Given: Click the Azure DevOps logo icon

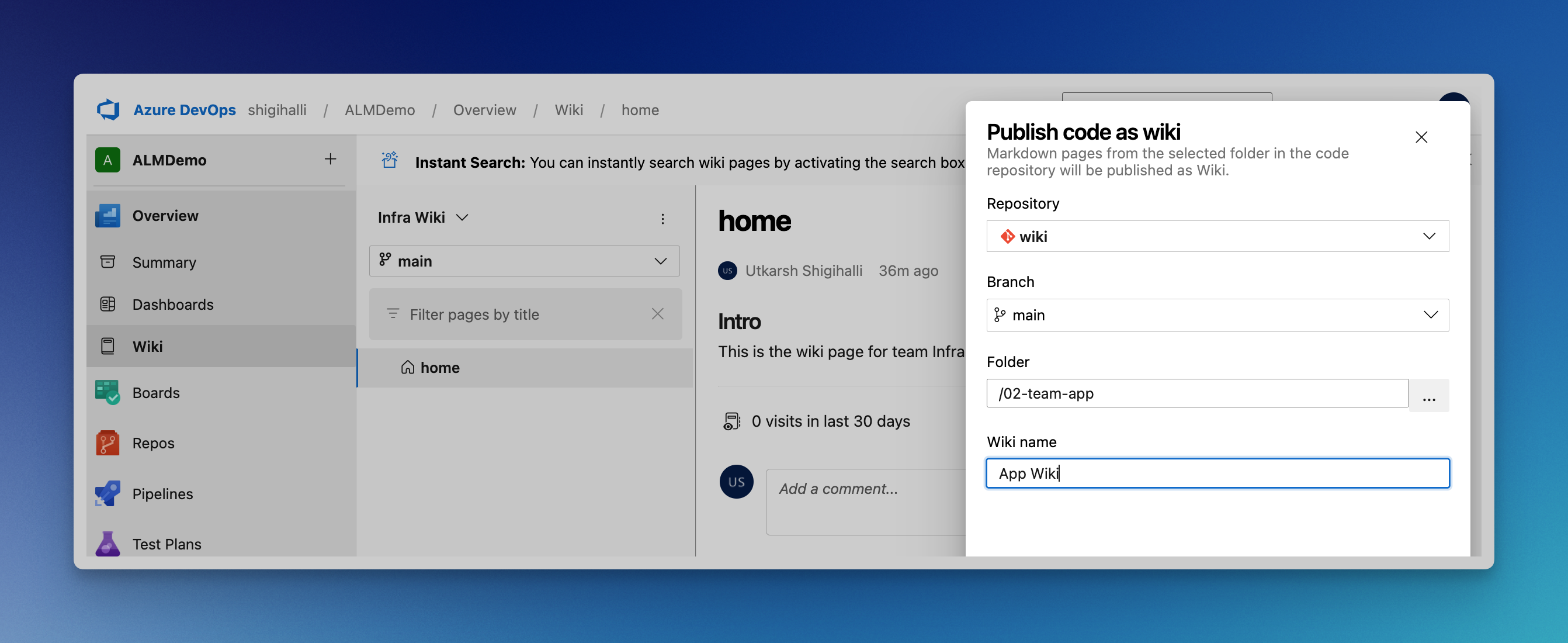Looking at the screenshot, I should click(107, 110).
